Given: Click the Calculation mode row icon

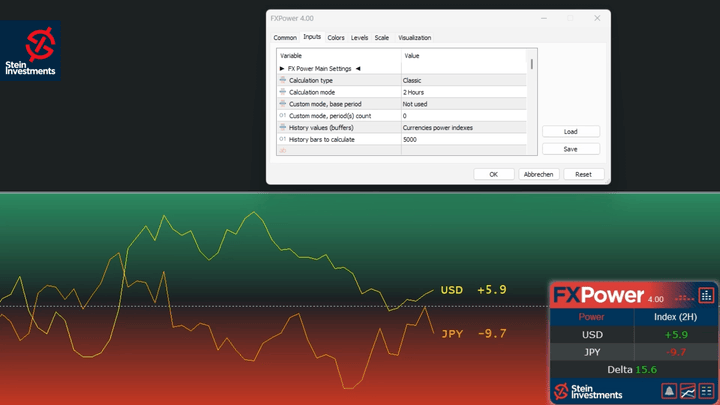Looking at the screenshot, I should click(283, 92).
